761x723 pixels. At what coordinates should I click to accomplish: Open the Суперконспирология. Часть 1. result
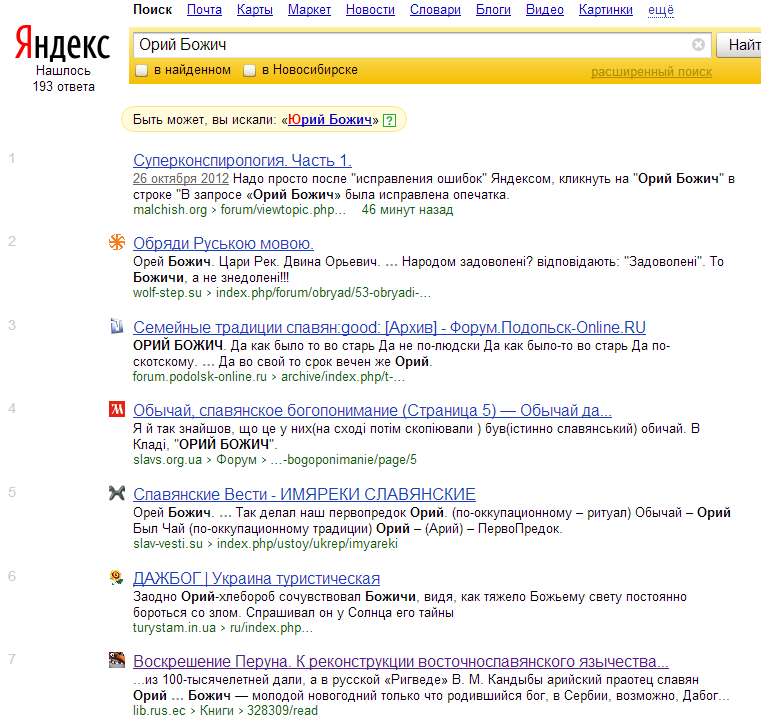tap(242, 160)
